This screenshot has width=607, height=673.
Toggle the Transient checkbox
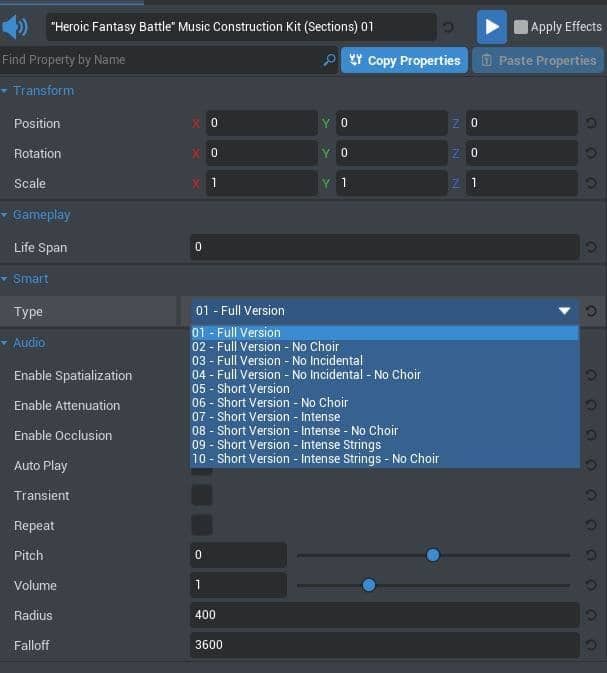202,495
